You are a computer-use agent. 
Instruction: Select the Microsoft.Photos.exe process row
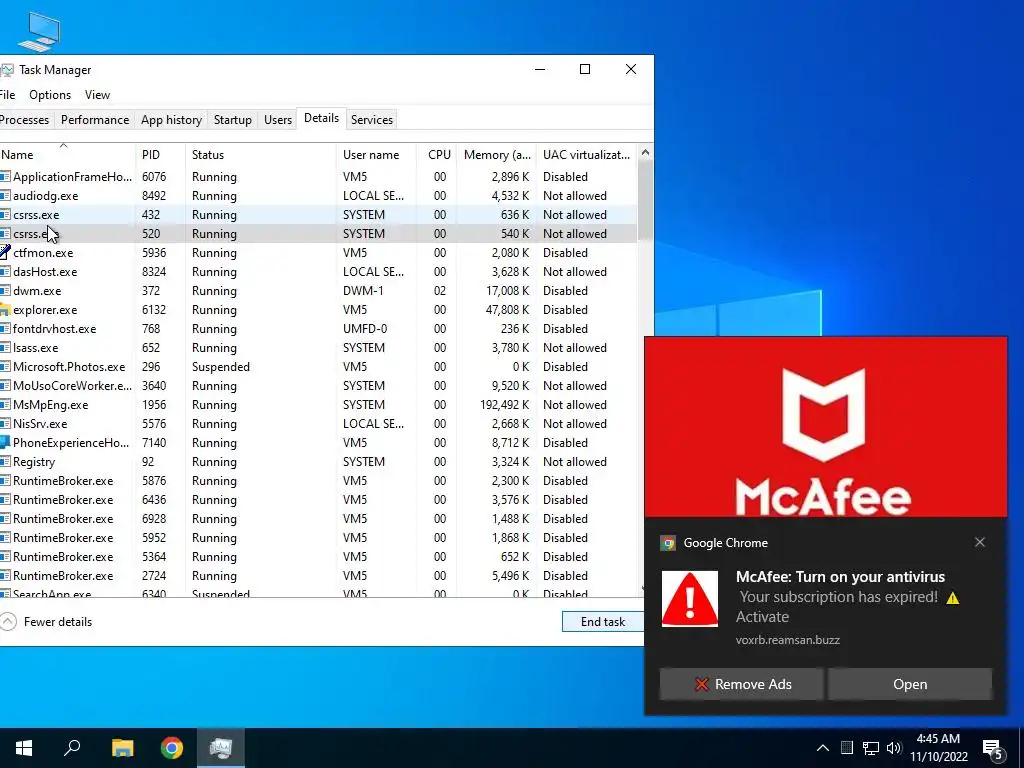coord(318,367)
